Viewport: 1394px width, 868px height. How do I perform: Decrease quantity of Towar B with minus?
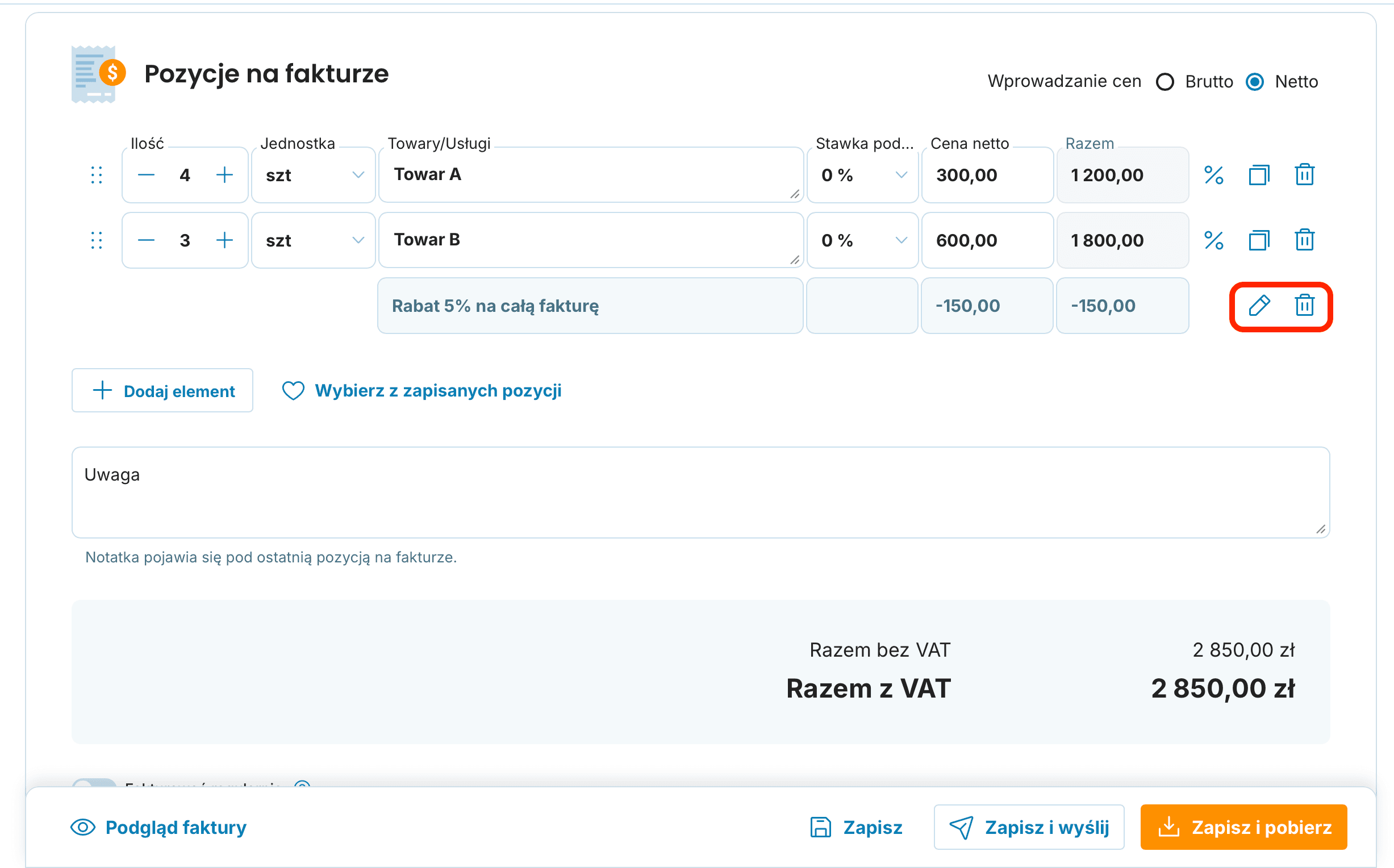tap(147, 240)
